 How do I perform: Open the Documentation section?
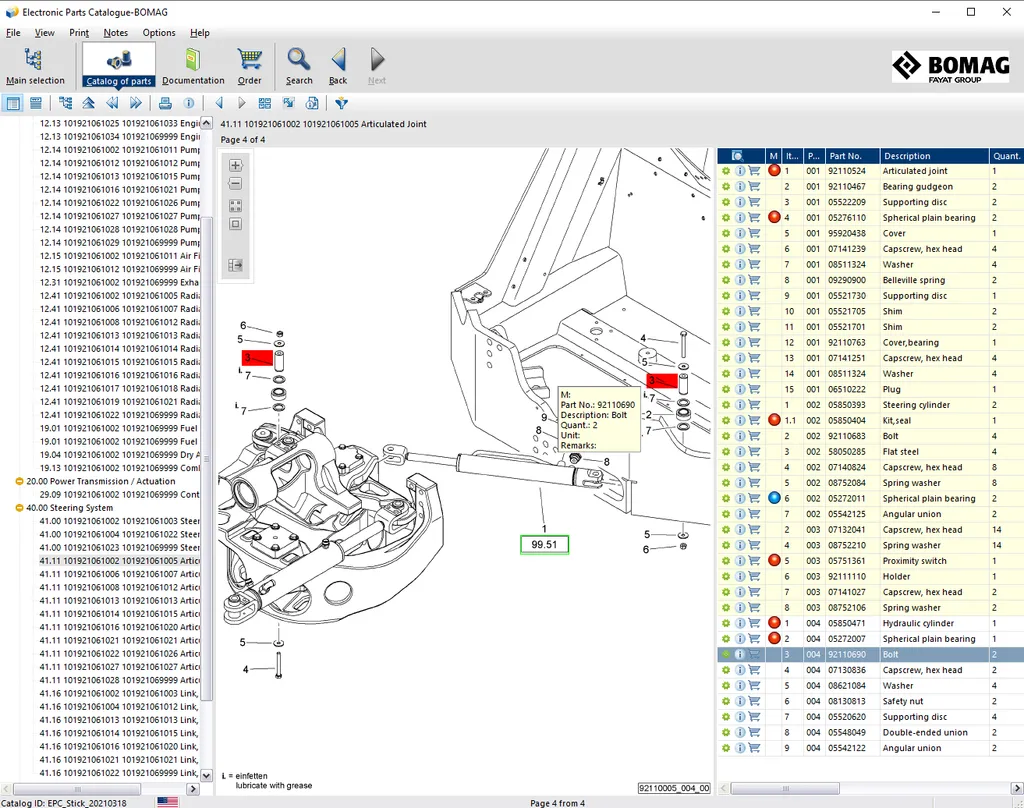pos(193,66)
